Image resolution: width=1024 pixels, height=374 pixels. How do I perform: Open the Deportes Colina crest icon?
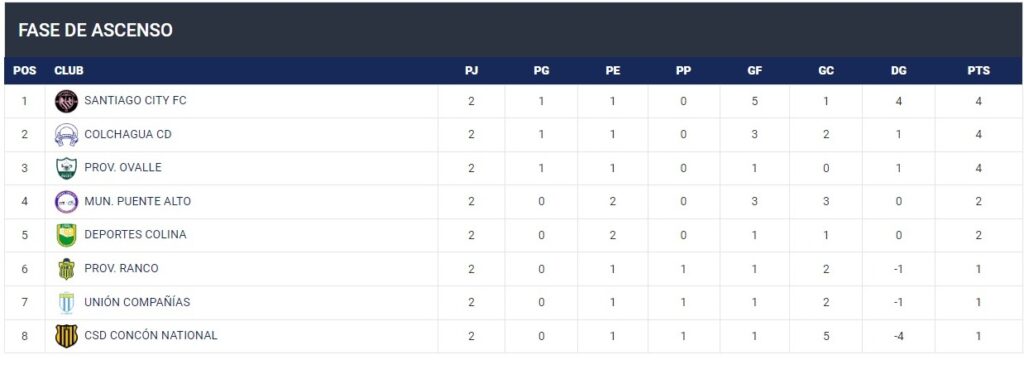(x=66, y=235)
